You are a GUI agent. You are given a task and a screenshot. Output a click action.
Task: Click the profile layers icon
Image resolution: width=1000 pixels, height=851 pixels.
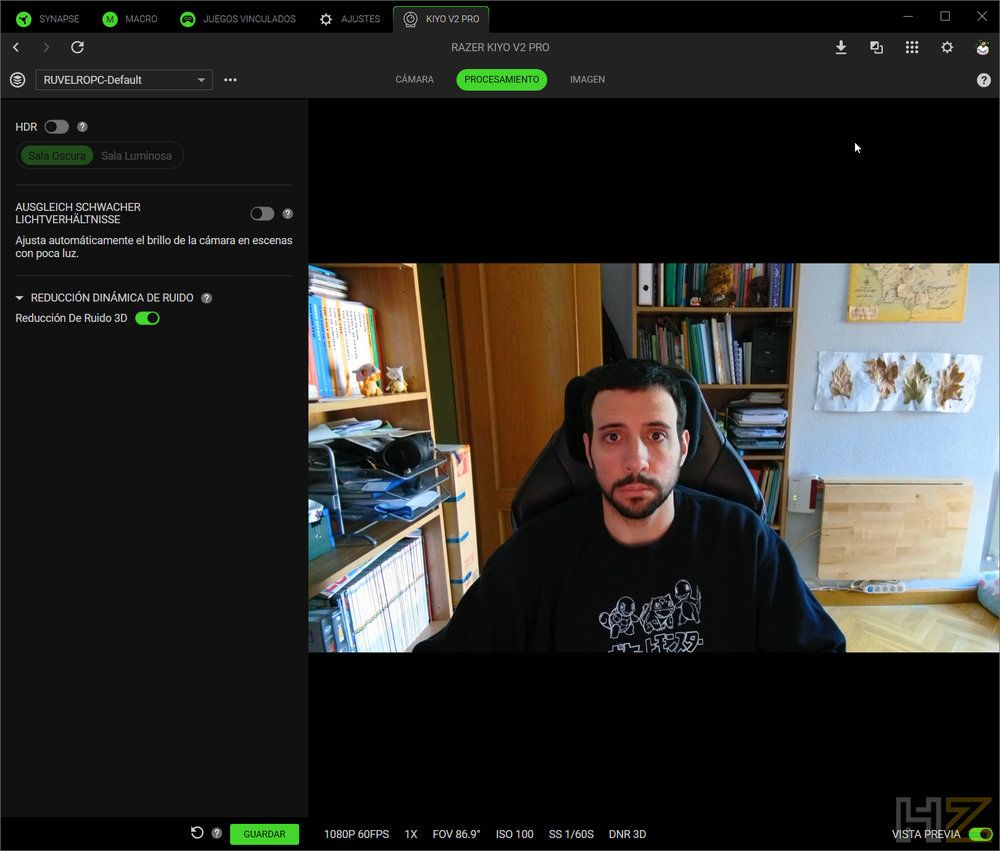18,80
